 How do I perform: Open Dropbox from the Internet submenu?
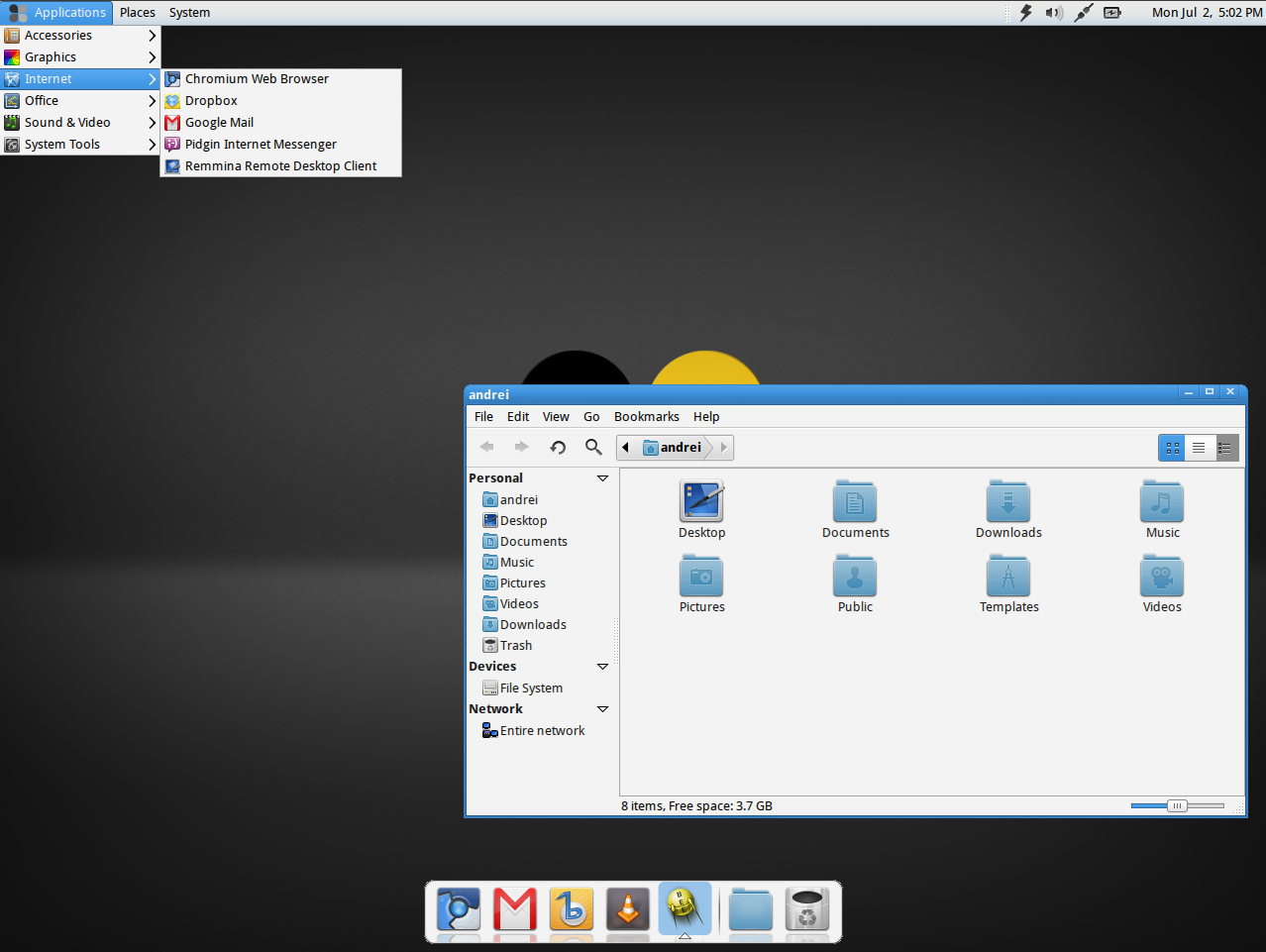pos(281,101)
